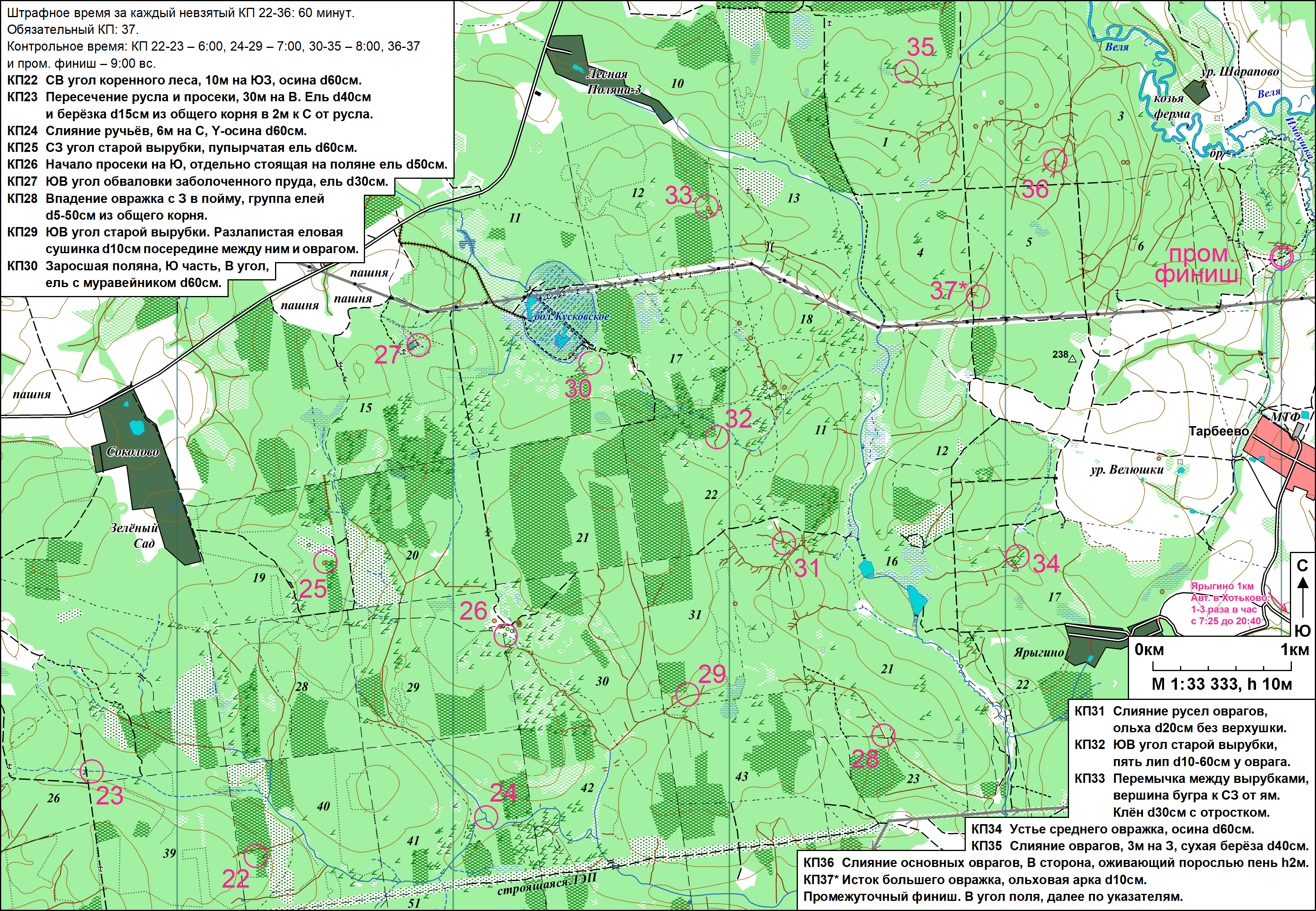Select control point 29 circle marker

[687, 694]
